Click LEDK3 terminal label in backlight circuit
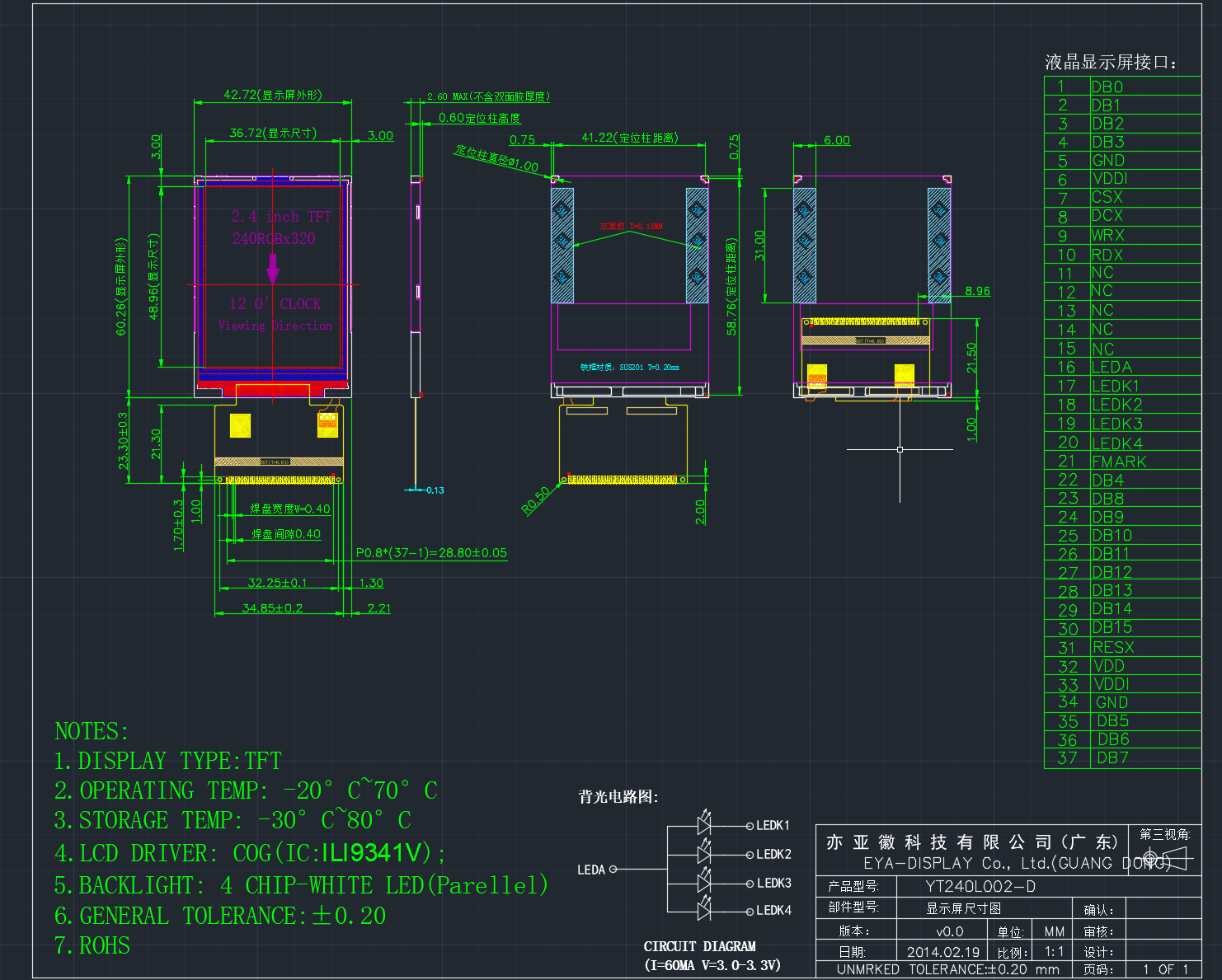The width and height of the screenshot is (1222, 980). click(773, 883)
